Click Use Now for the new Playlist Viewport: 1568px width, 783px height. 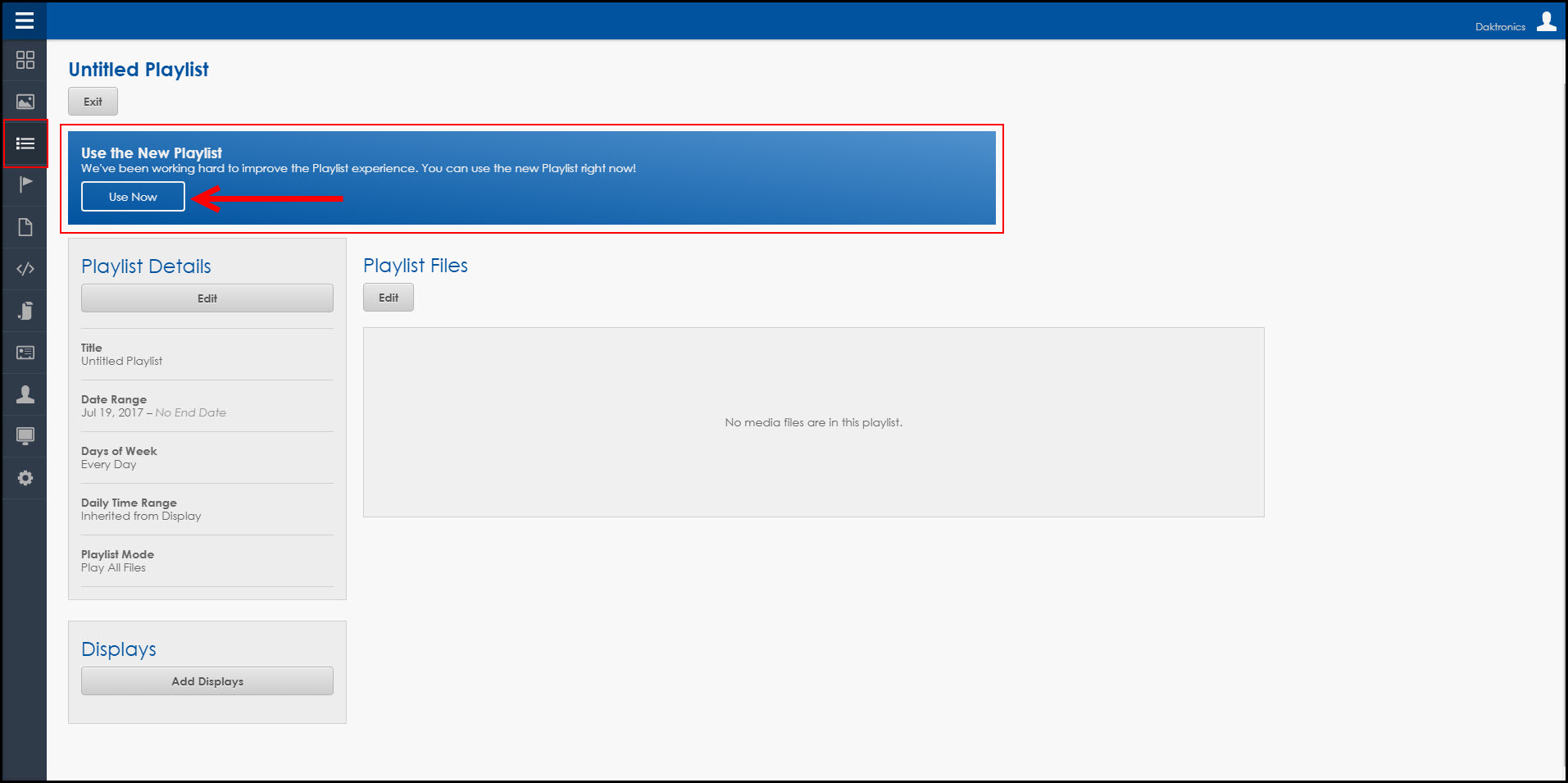(133, 197)
